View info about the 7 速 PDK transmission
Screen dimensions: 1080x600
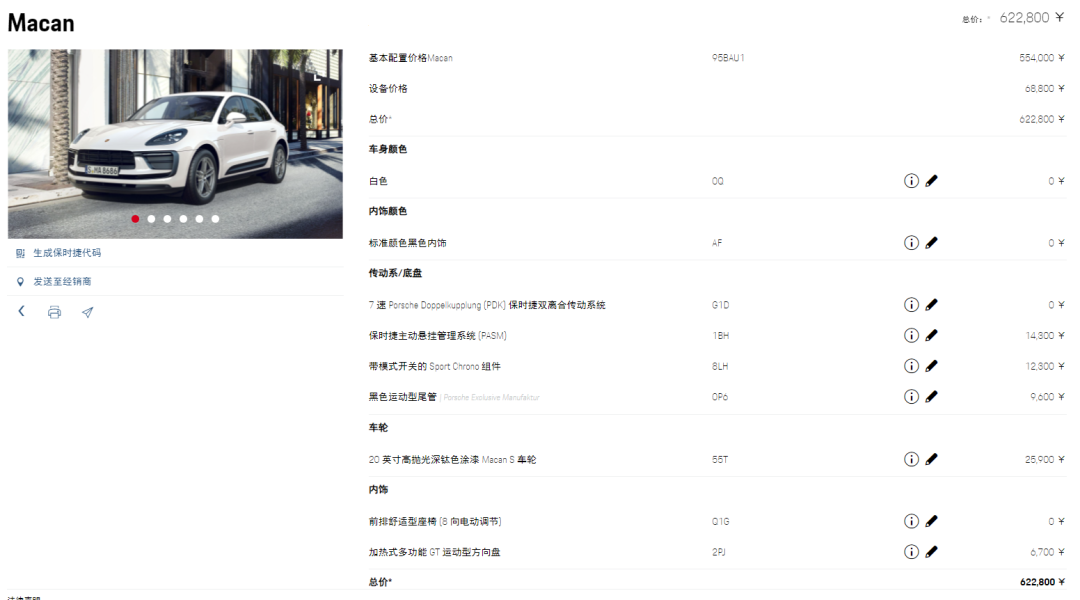click(911, 304)
